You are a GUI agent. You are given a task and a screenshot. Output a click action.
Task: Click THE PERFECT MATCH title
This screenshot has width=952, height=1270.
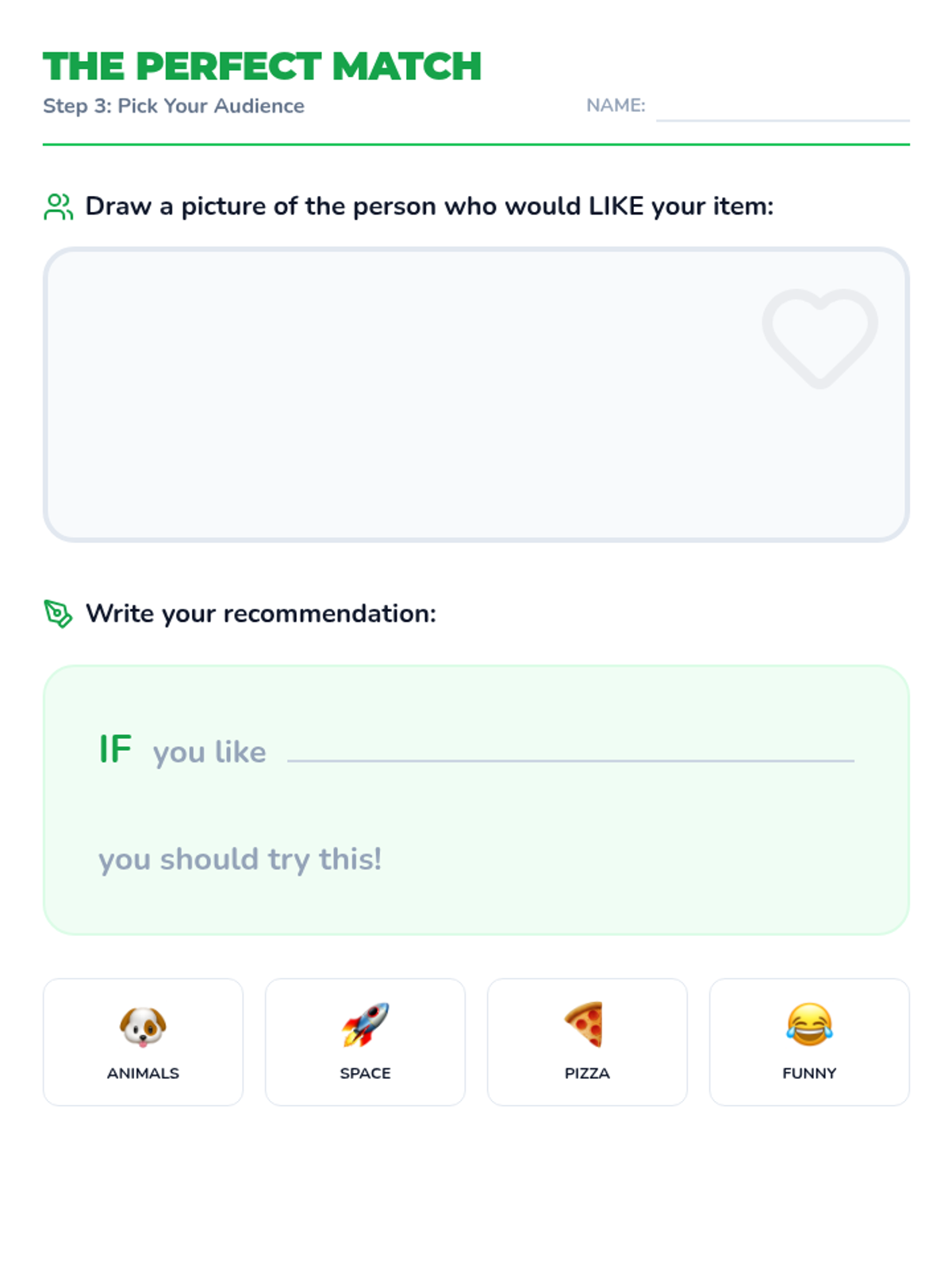(262, 66)
